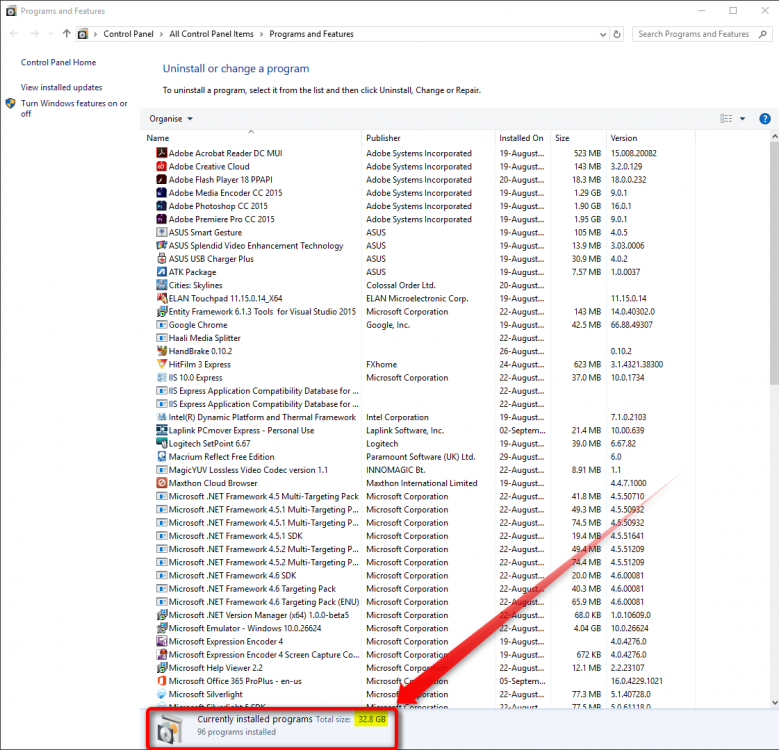Click the Adobe Acrobat Reader DC icon
779x750 pixels.
(161, 153)
